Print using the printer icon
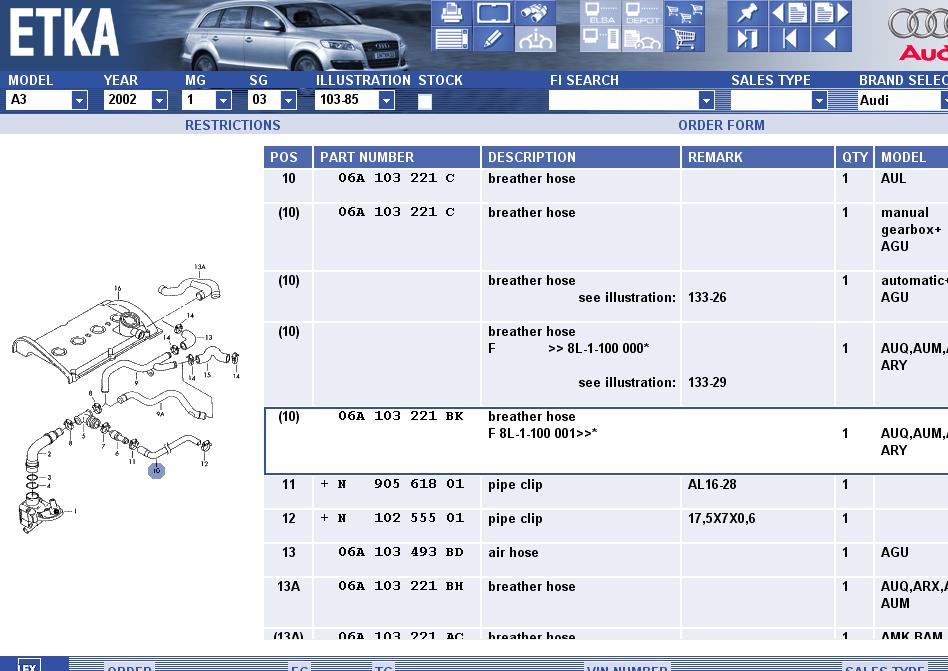The image size is (948, 671). point(451,13)
